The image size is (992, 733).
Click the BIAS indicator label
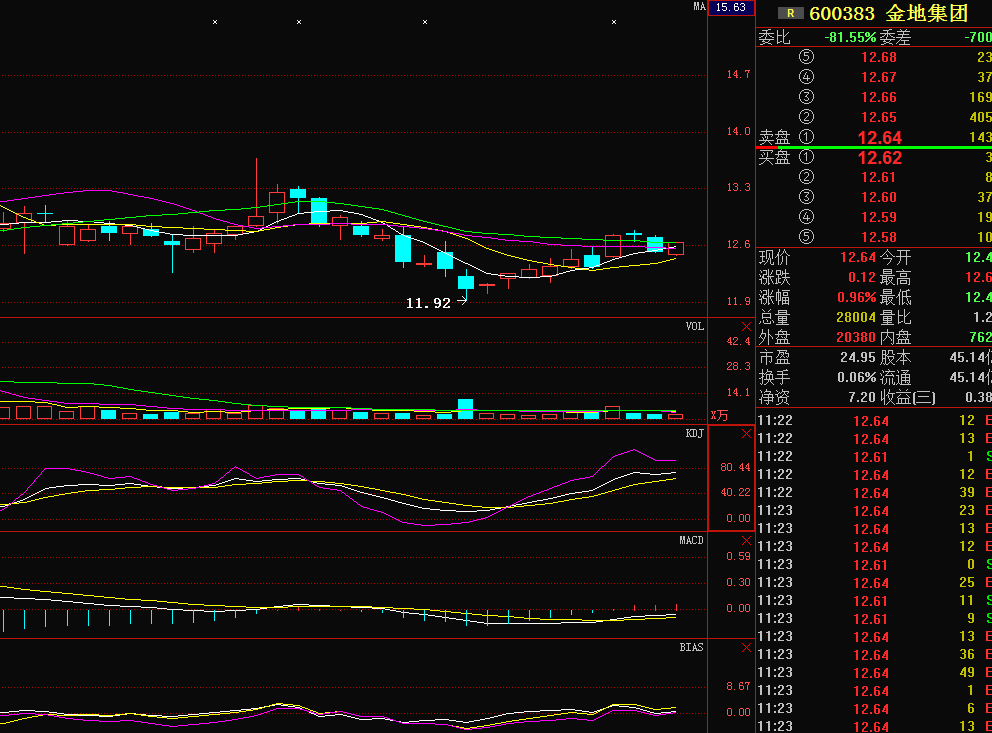pos(691,647)
